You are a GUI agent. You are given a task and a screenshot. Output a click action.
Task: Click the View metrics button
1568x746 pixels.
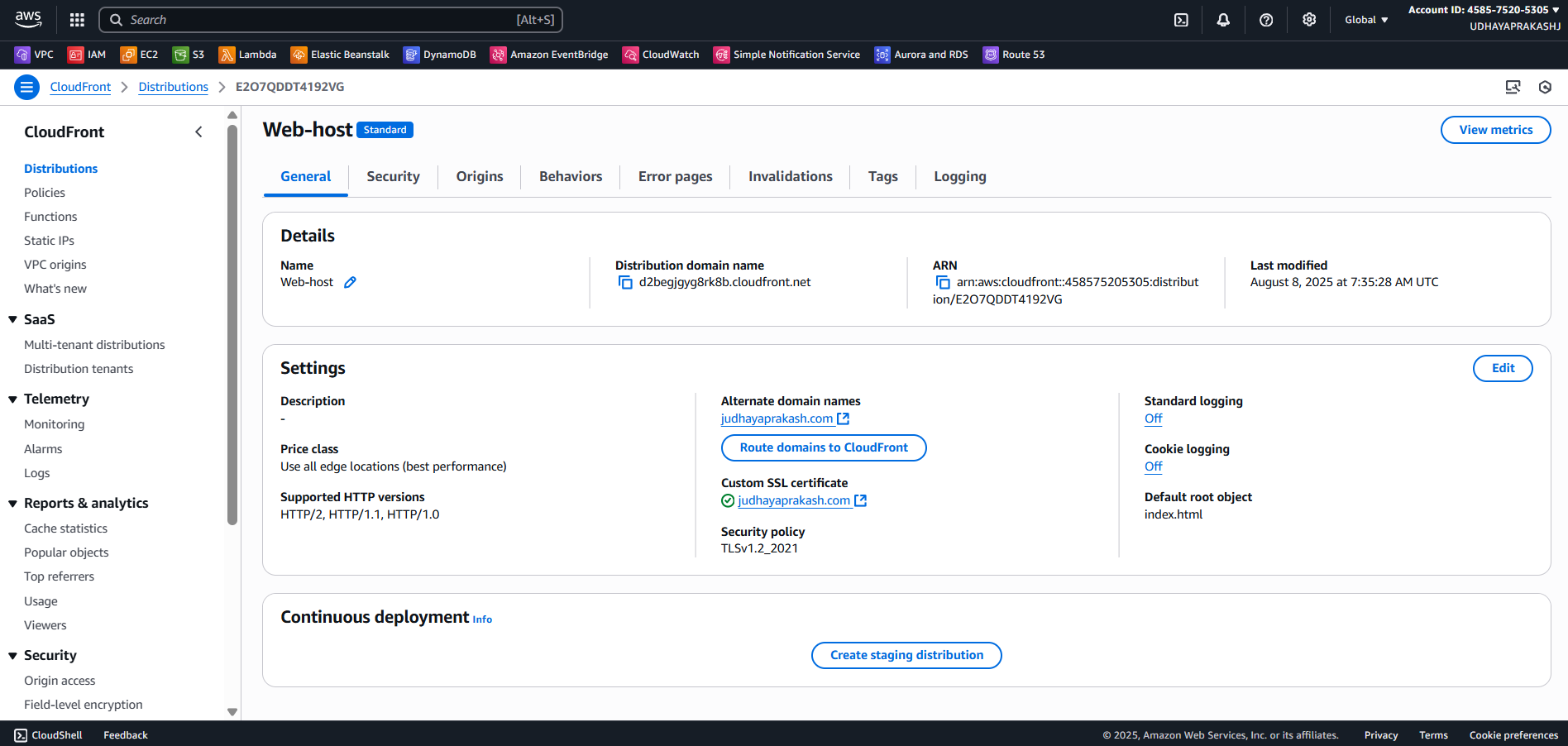(x=1495, y=130)
